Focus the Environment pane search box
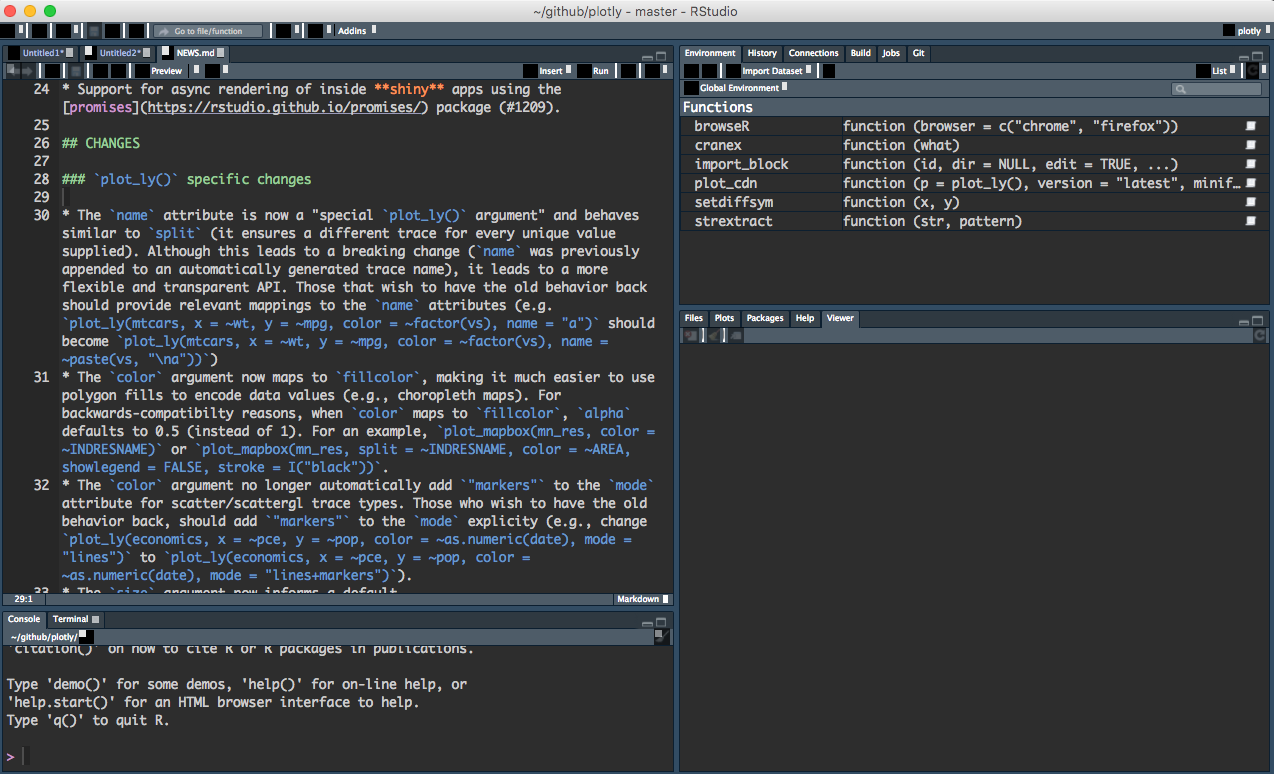Viewport: 1274px width, 774px height. 1215,88
